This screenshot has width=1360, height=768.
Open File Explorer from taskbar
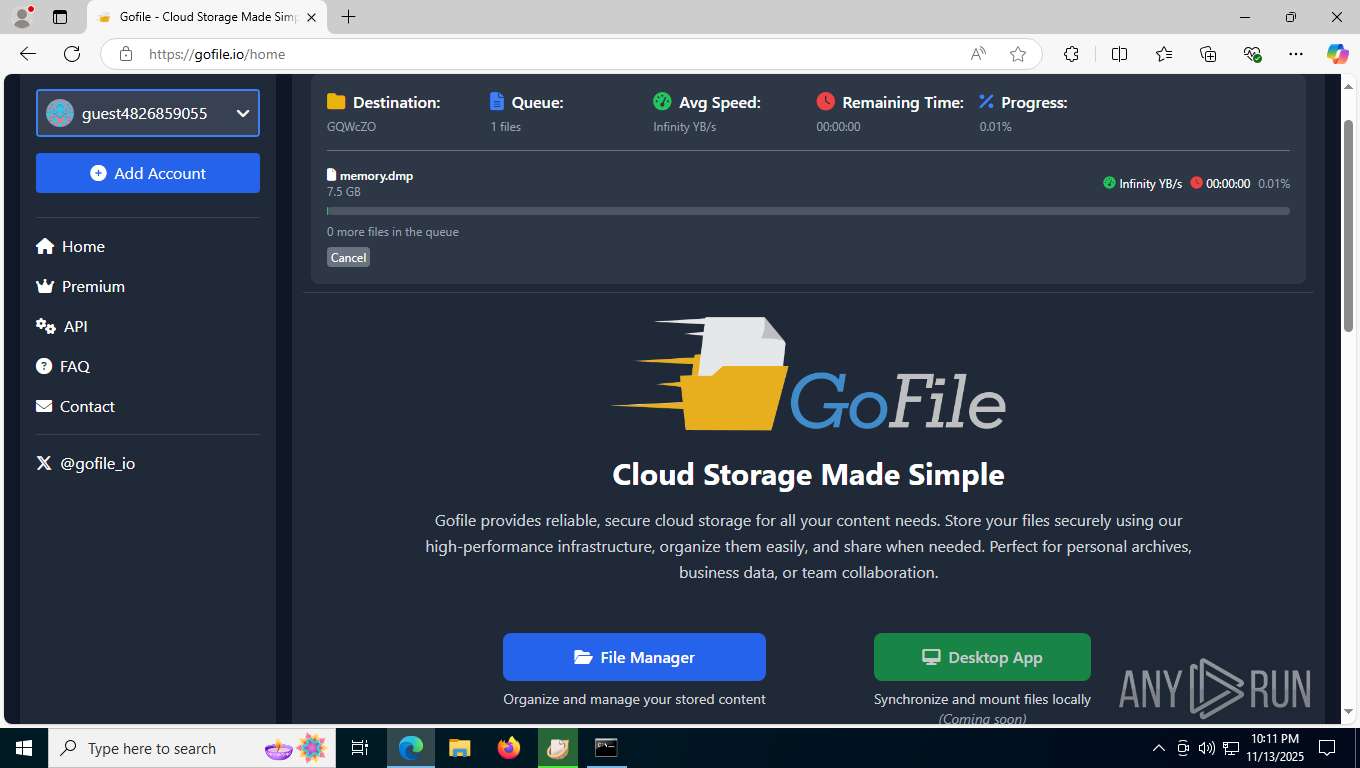coord(460,748)
